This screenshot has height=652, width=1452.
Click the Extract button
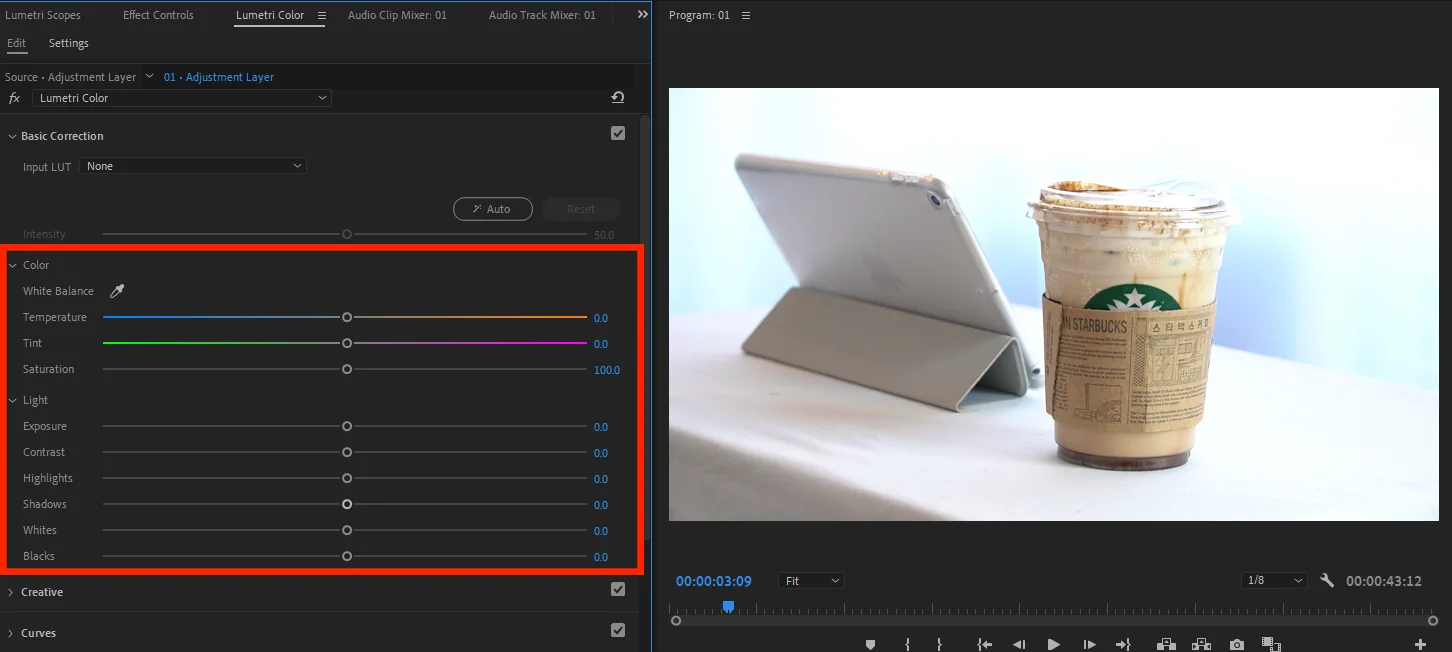(x=1201, y=645)
